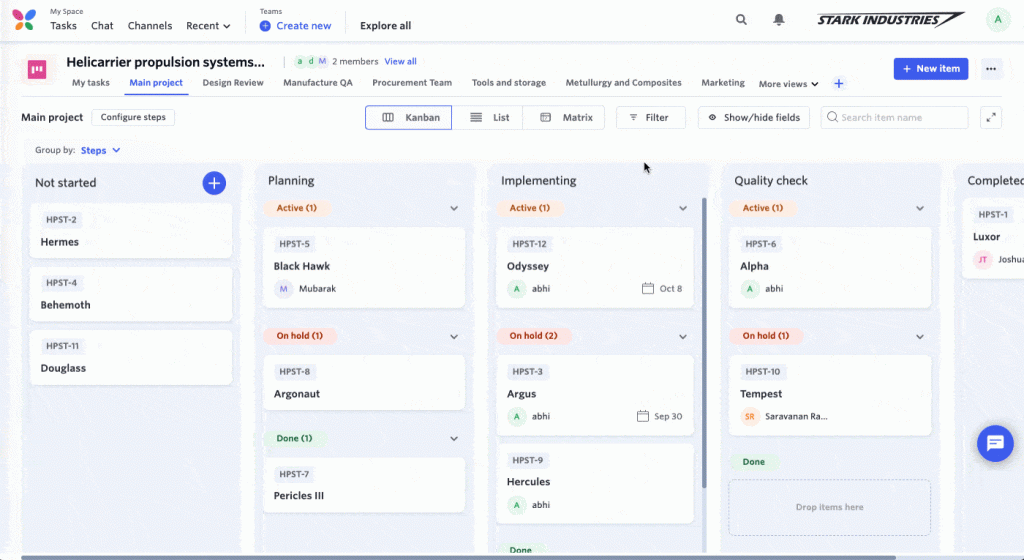
Task: Click the Oct 8 calendar icon
Action: coord(647,288)
